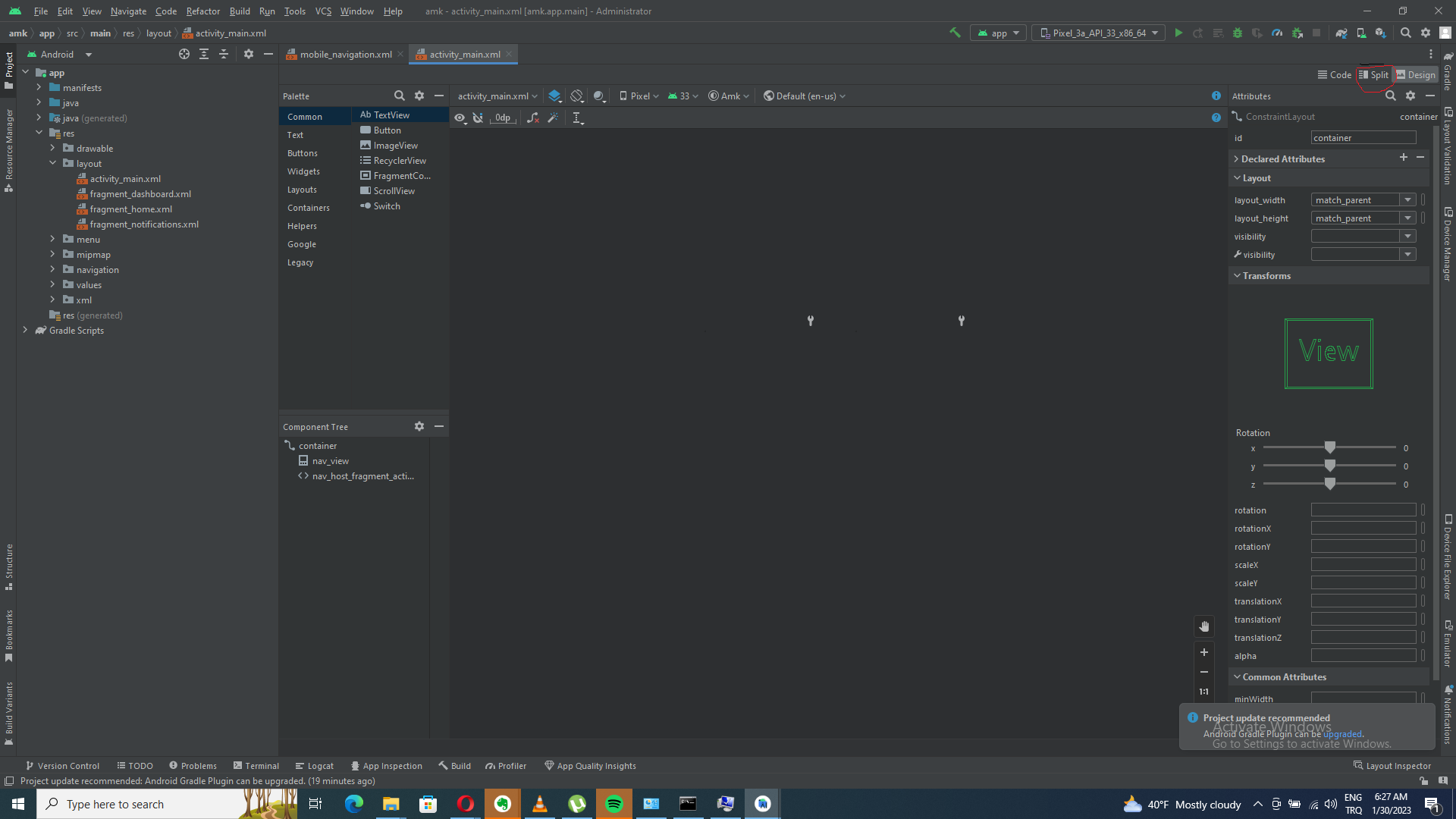Screen dimensions: 1456x819
Task: Open the activity_main.xml tab
Action: 464,54
